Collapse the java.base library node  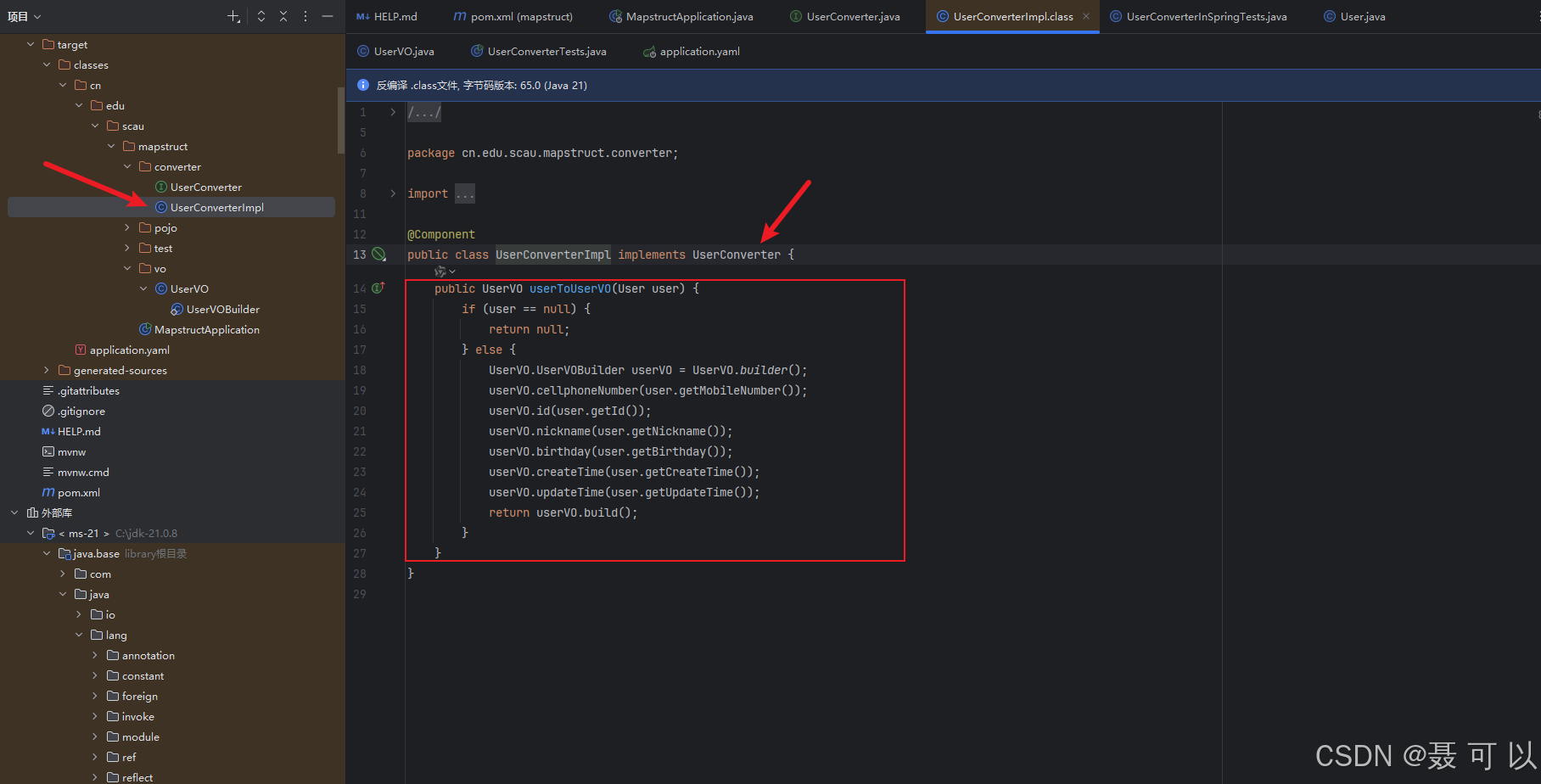[48, 553]
